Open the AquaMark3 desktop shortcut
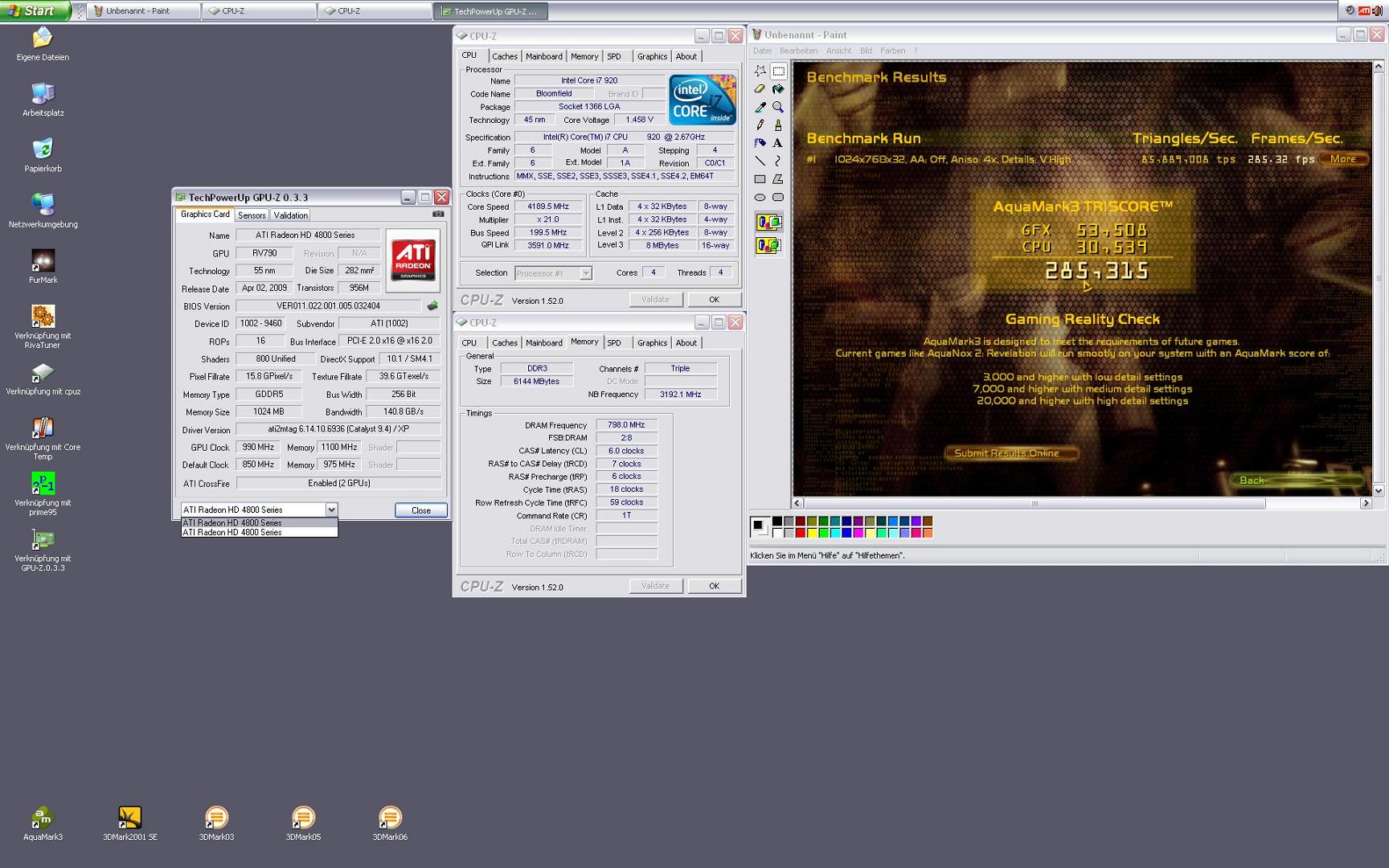Image resolution: width=1389 pixels, height=868 pixels. (43, 823)
